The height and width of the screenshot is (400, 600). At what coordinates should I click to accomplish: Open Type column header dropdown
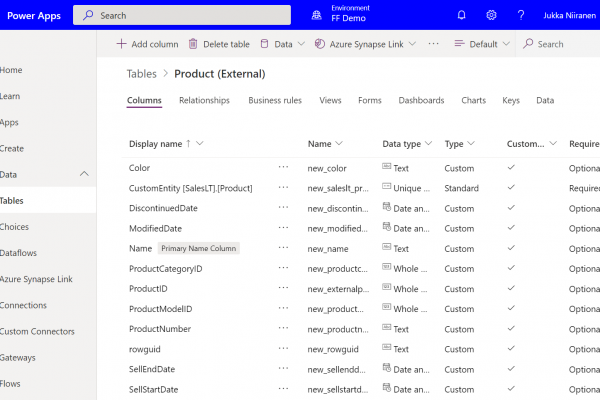click(471, 144)
